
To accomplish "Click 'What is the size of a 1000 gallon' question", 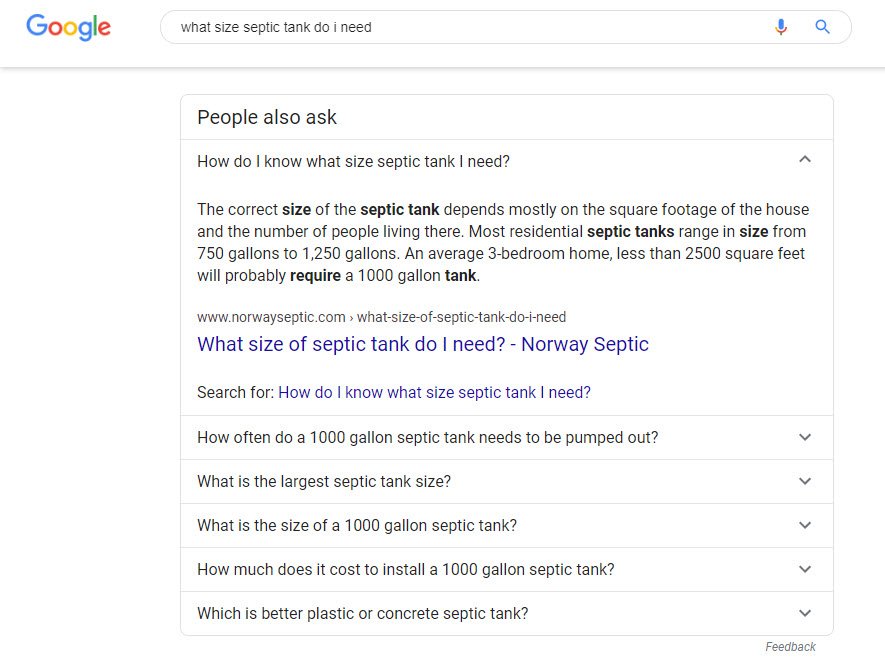I will pyautogui.click(x=357, y=526).
